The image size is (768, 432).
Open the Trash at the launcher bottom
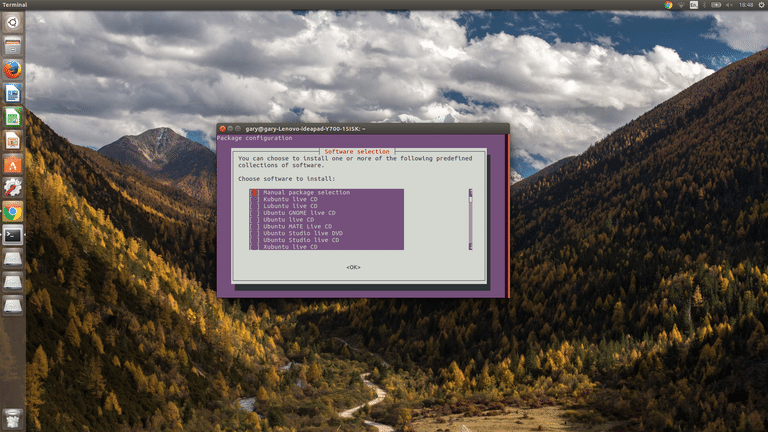click(x=12, y=417)
